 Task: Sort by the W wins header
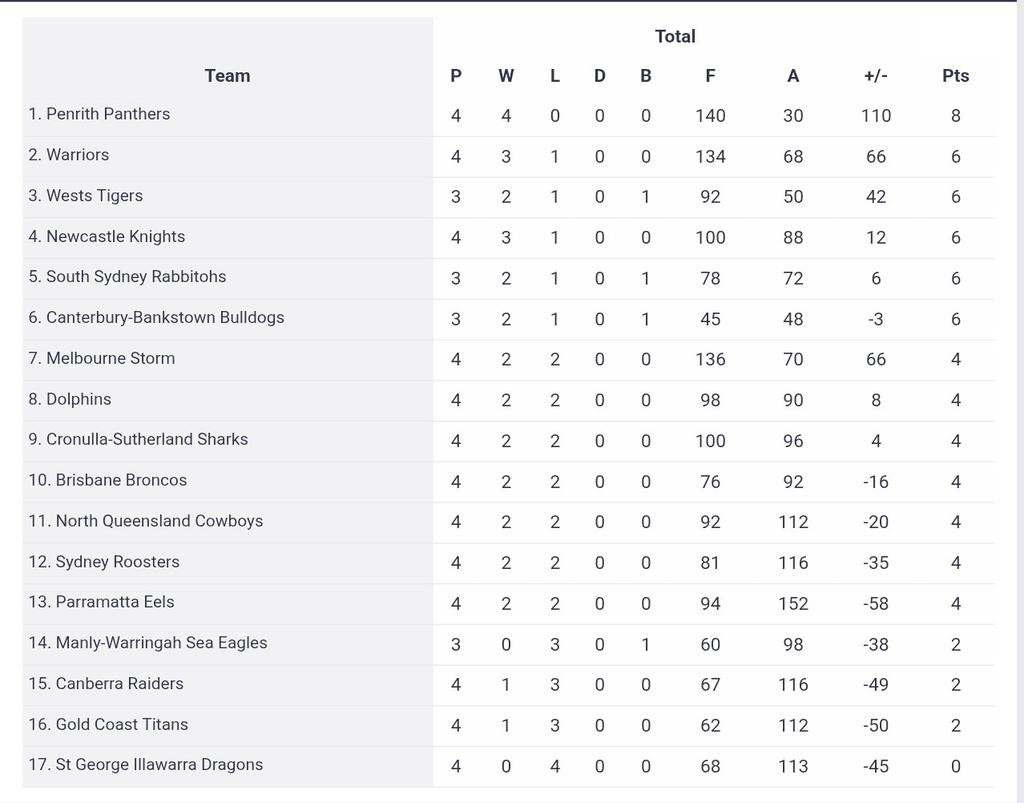point(506,76)
